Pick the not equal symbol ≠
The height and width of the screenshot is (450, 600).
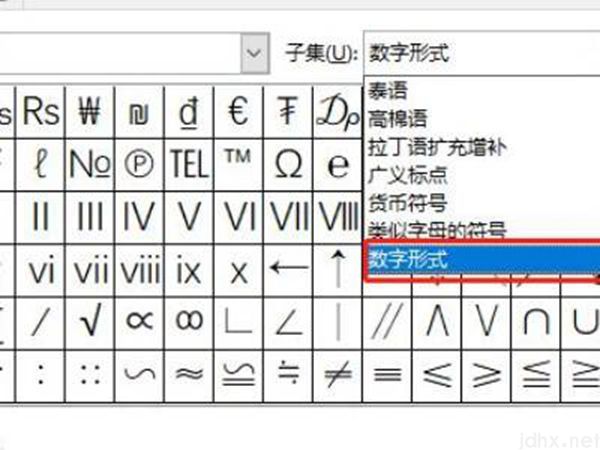pyautogui.click(x=338, y=375)
